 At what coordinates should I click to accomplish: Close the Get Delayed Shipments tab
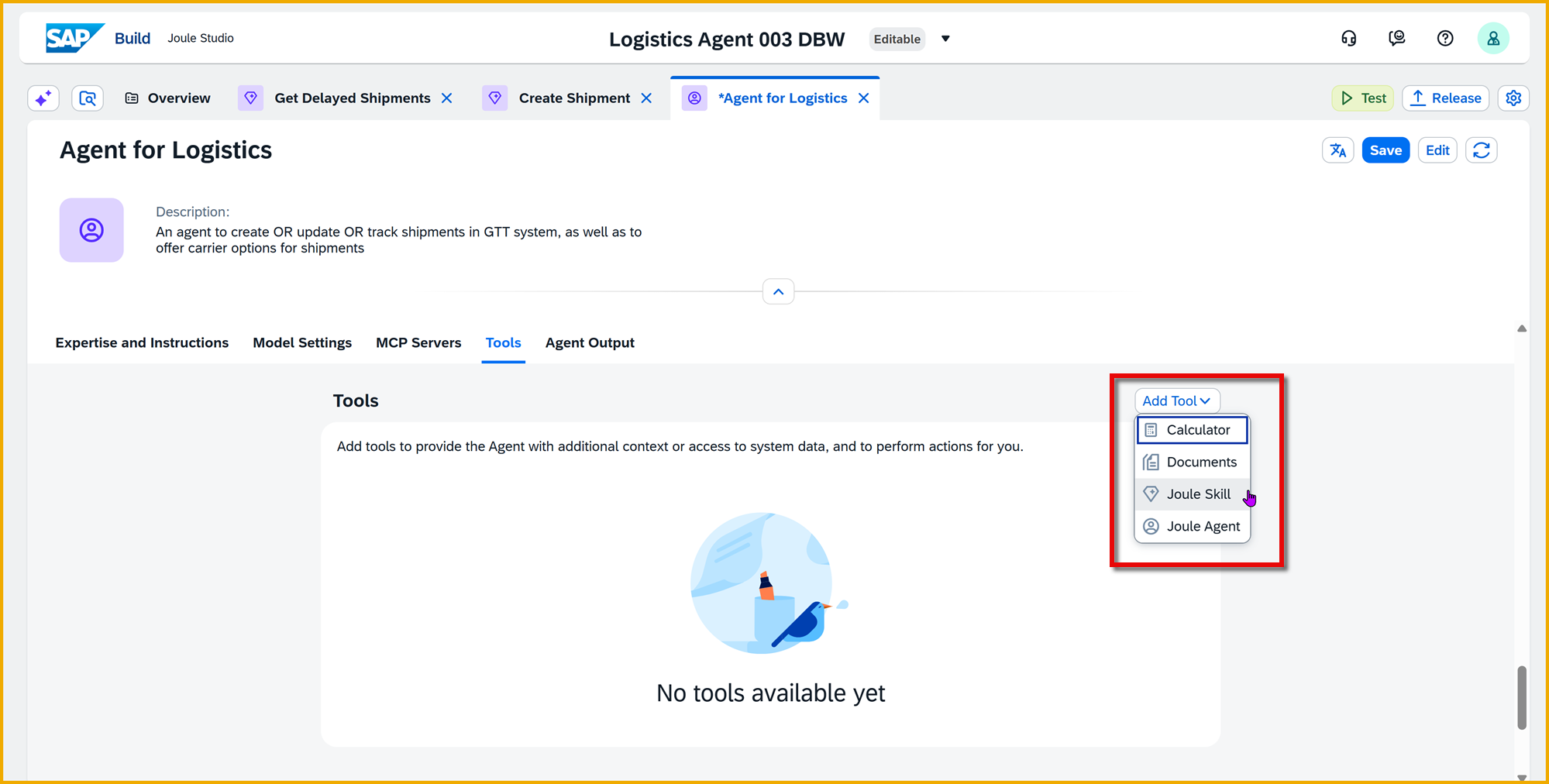[x=447, y=98]
